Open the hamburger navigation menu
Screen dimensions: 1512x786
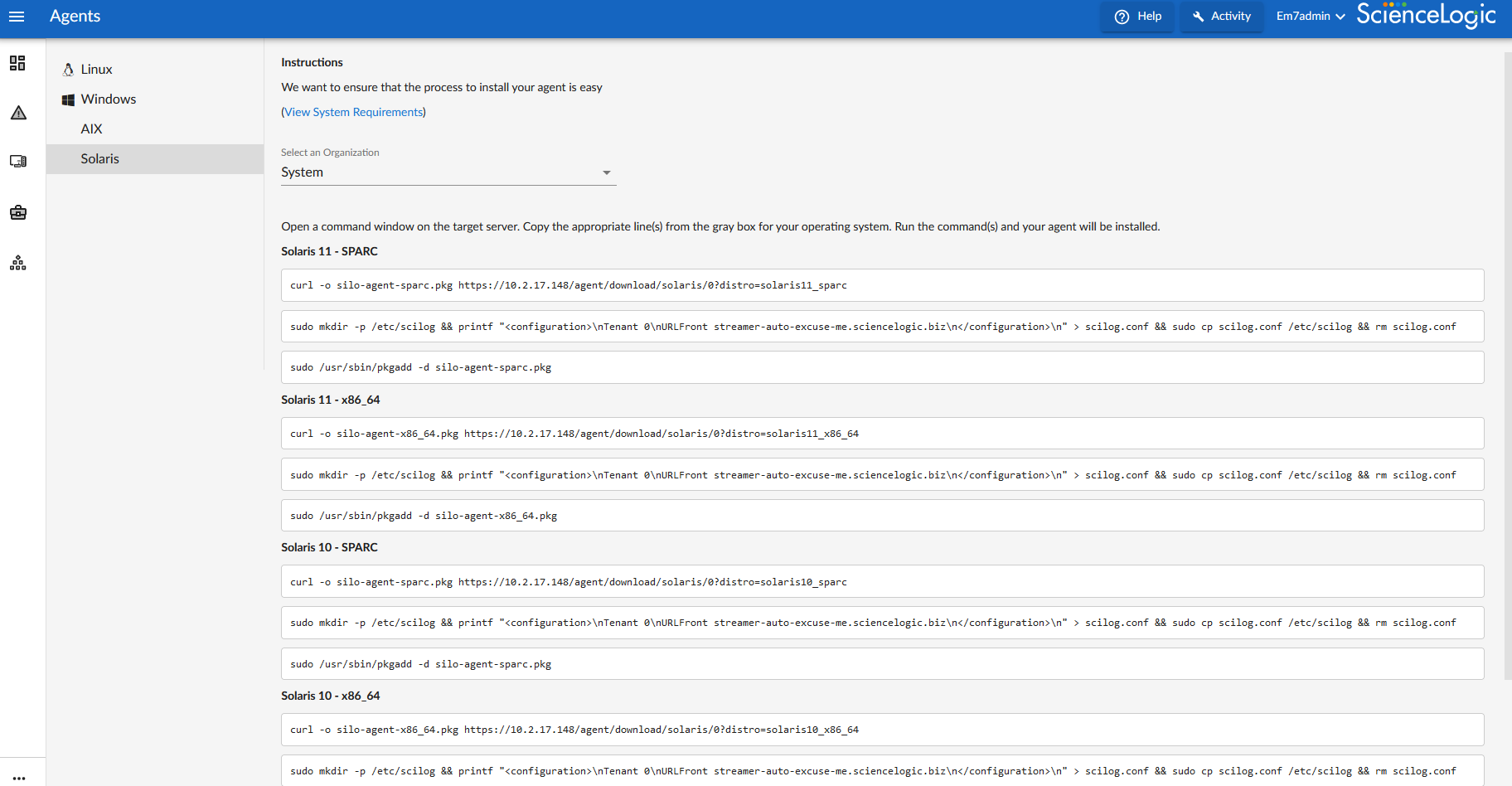click(x=17, y=17)
